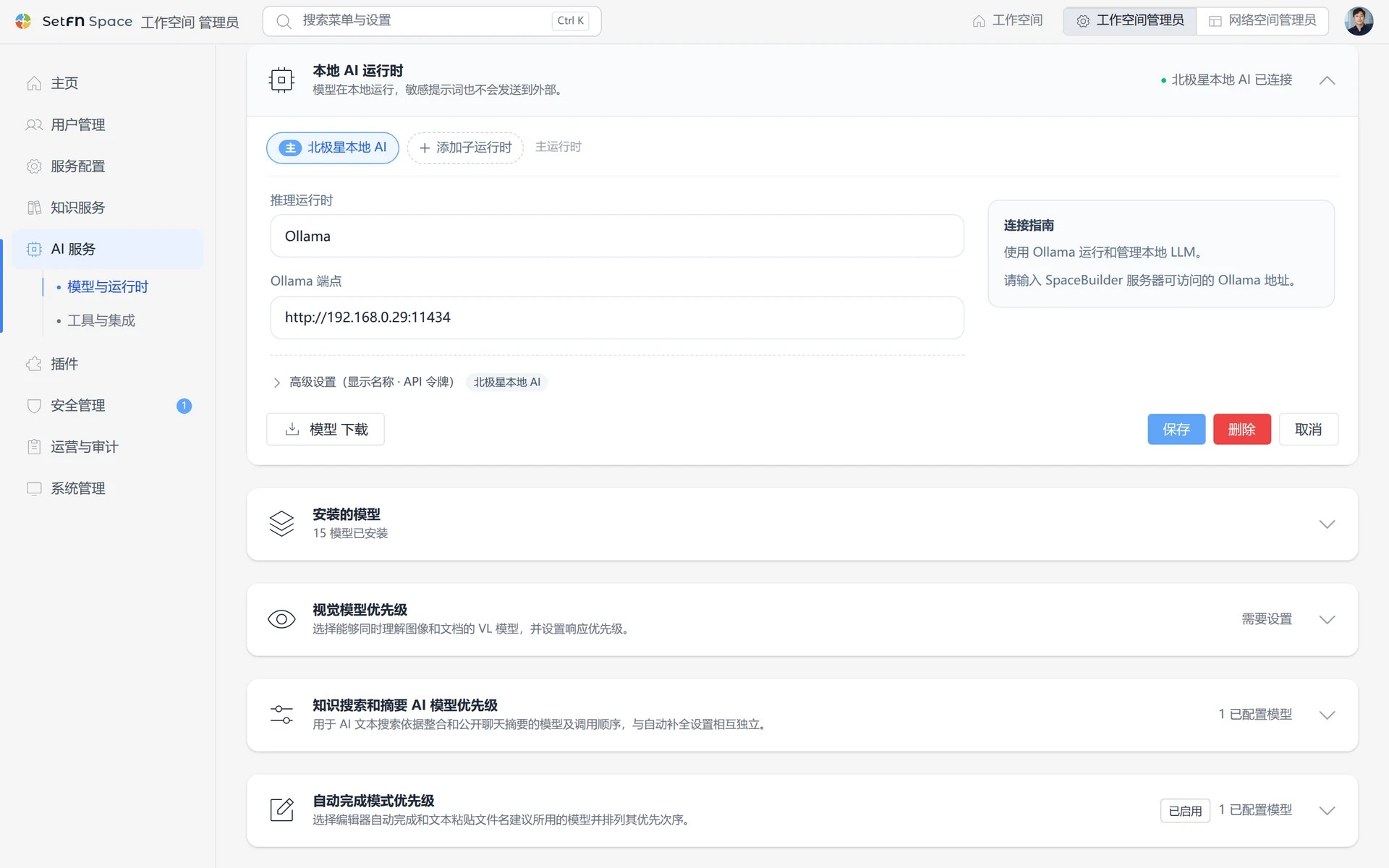
Task: Click the 视觉模型优先级 eye icon
Action: [281, 619]
